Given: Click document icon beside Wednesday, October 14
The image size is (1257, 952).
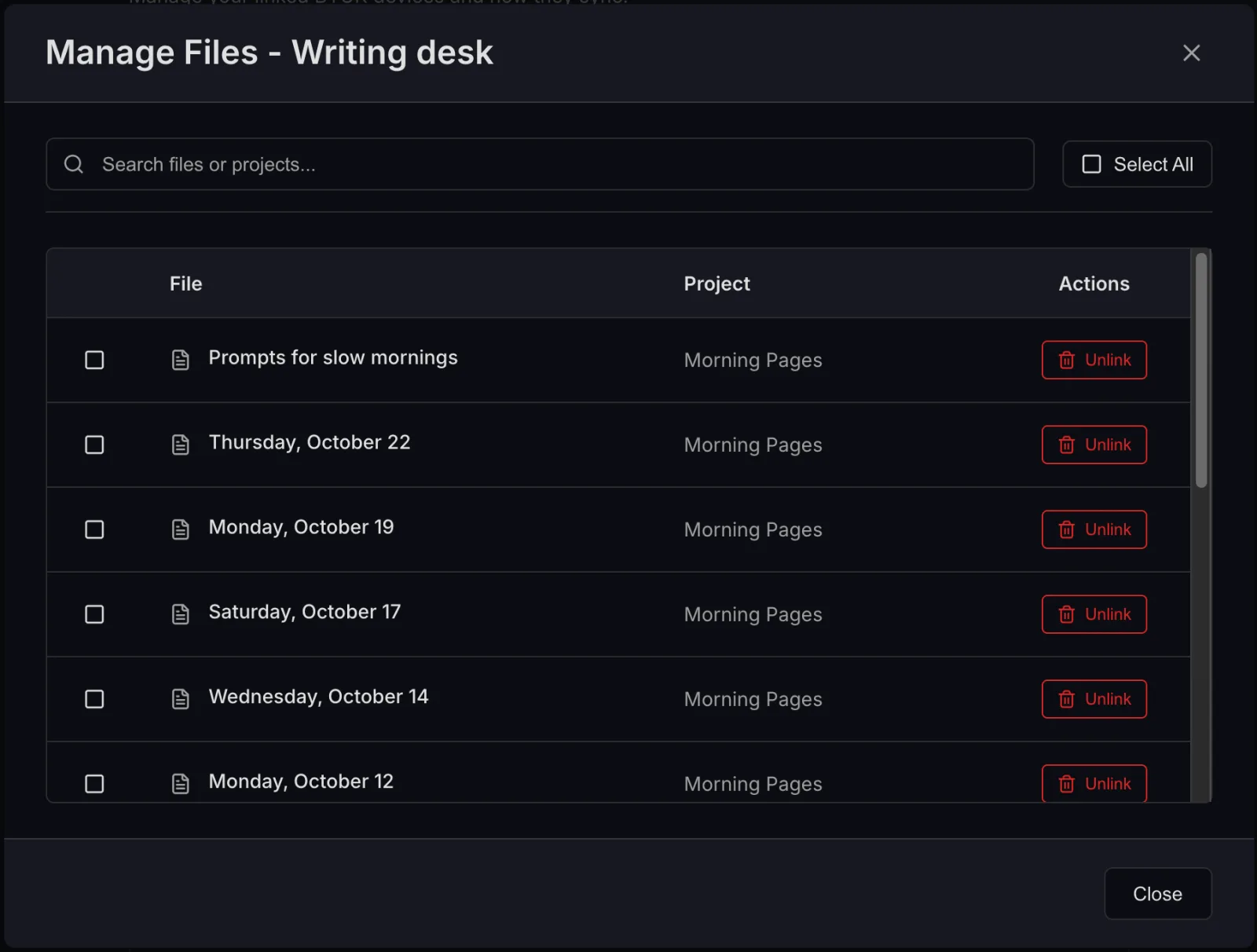Looking at the screenshot, I should 181,699.
